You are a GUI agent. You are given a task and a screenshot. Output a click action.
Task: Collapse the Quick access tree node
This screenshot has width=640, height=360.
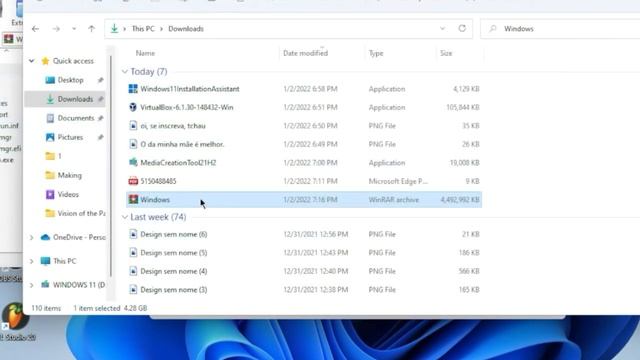click(31, 61)
